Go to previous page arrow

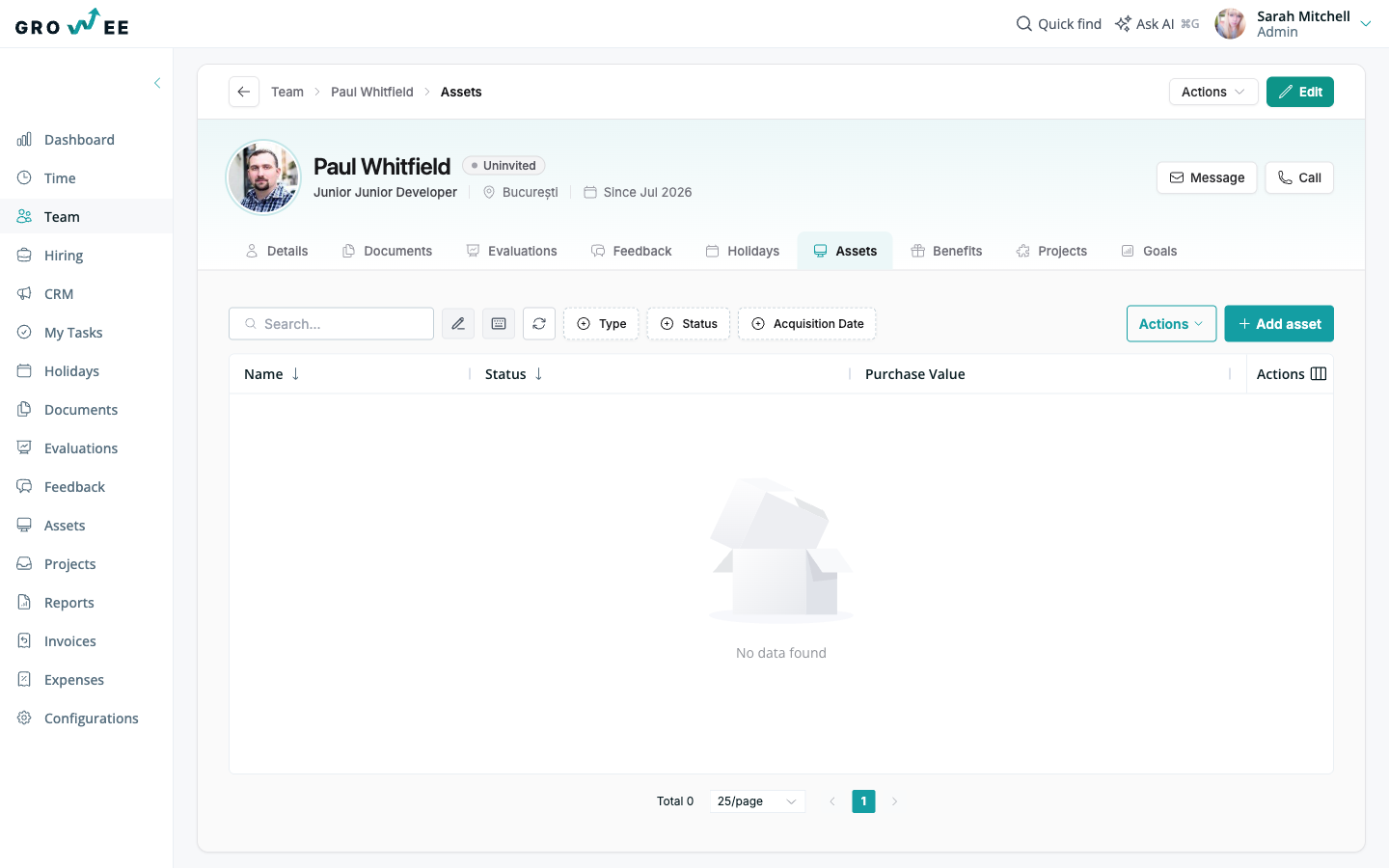click(832, 801)
